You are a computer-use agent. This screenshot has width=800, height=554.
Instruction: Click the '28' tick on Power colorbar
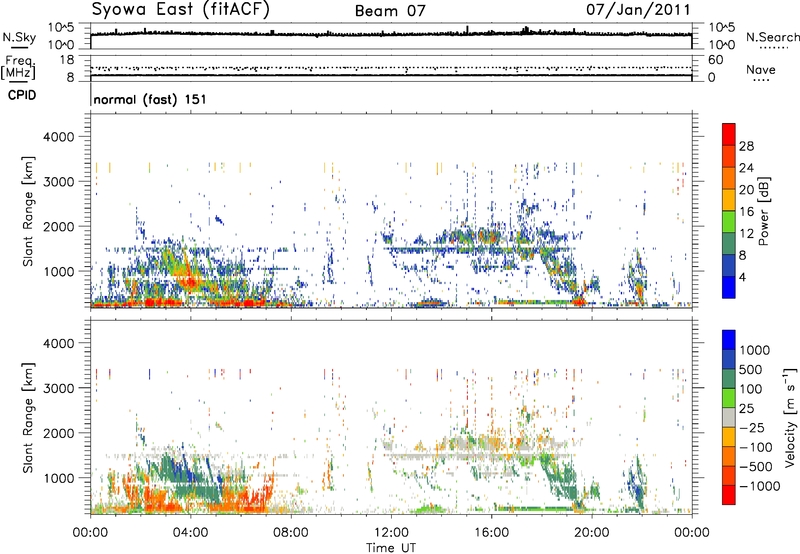click(x=746, y=146)
